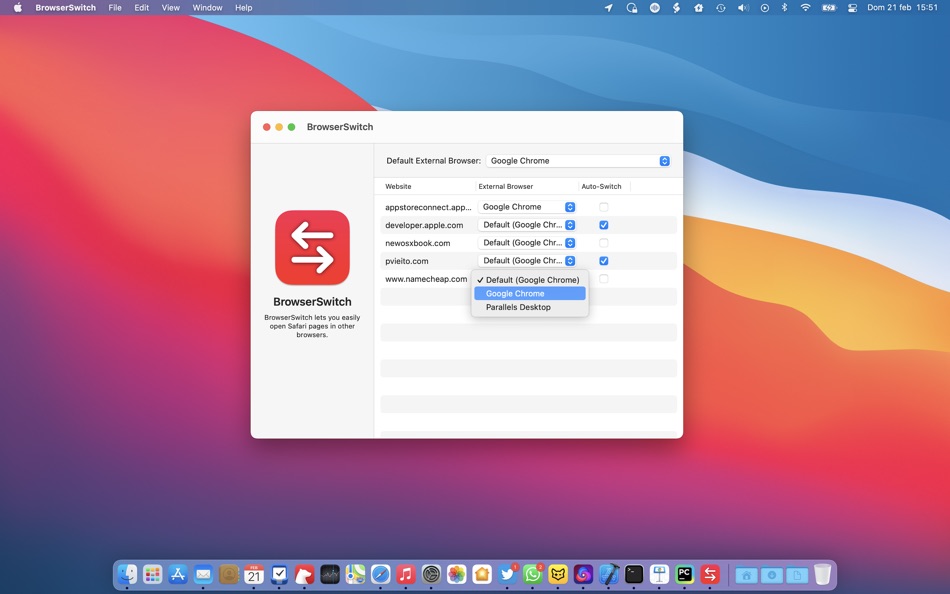The height and width of the screenshot is (594, 950).
Task: Open the BrowserSwitch app menu
Action: point(65,8)
